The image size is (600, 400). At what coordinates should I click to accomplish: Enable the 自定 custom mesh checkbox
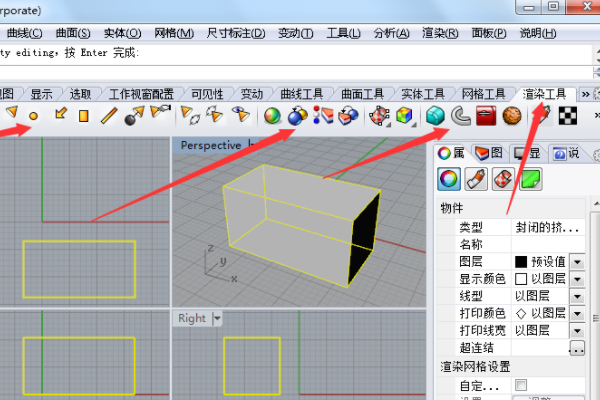[x=521, y=384]
